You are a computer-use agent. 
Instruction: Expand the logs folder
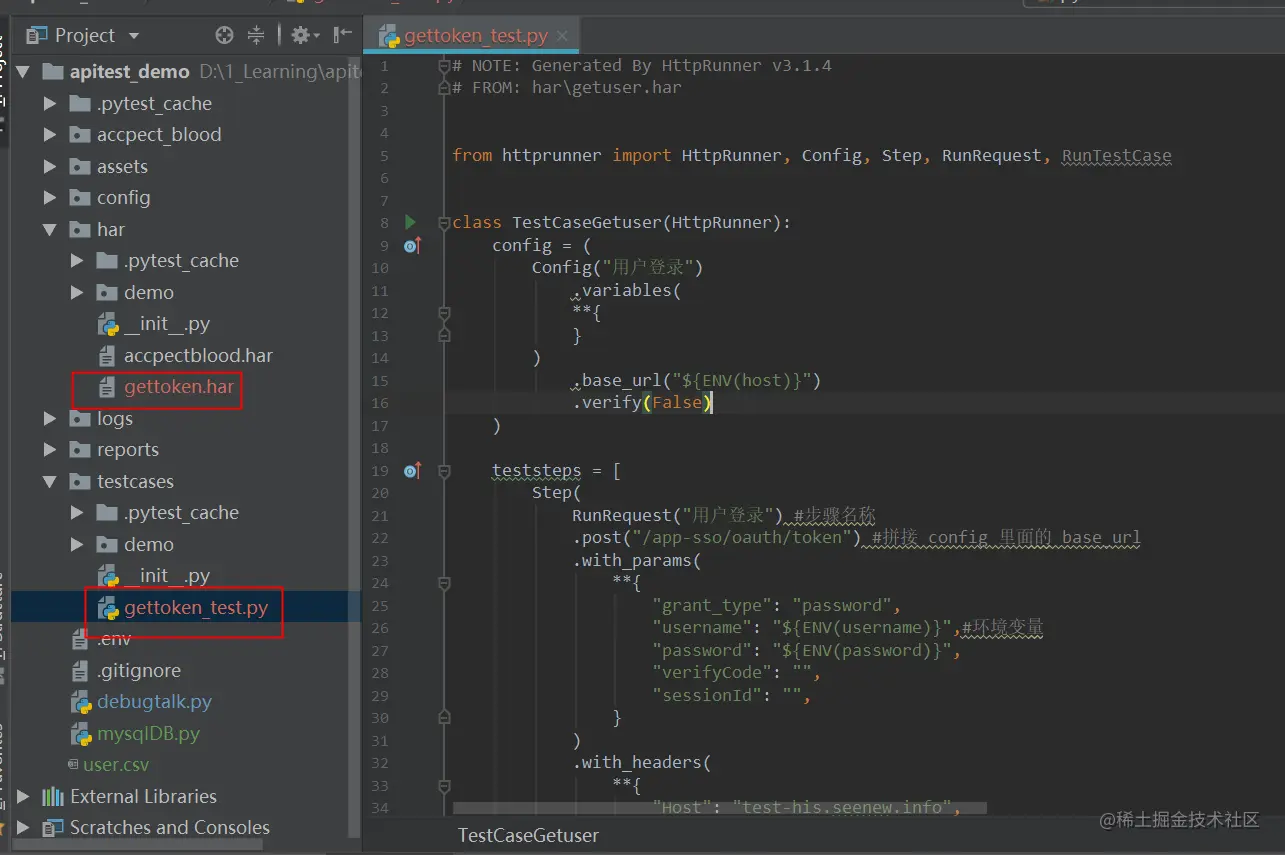point(50,419)
